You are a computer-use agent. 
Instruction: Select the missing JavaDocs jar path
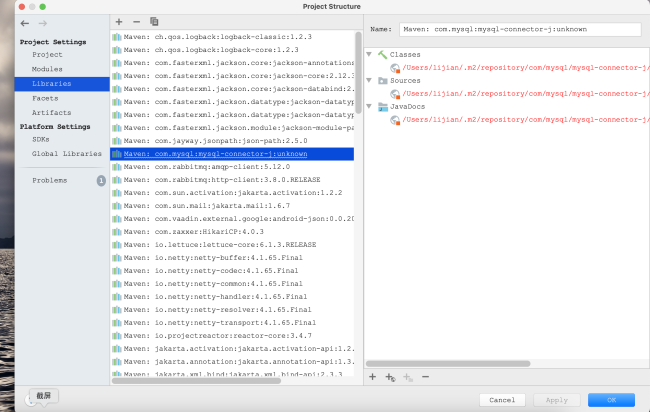[524, 120]
